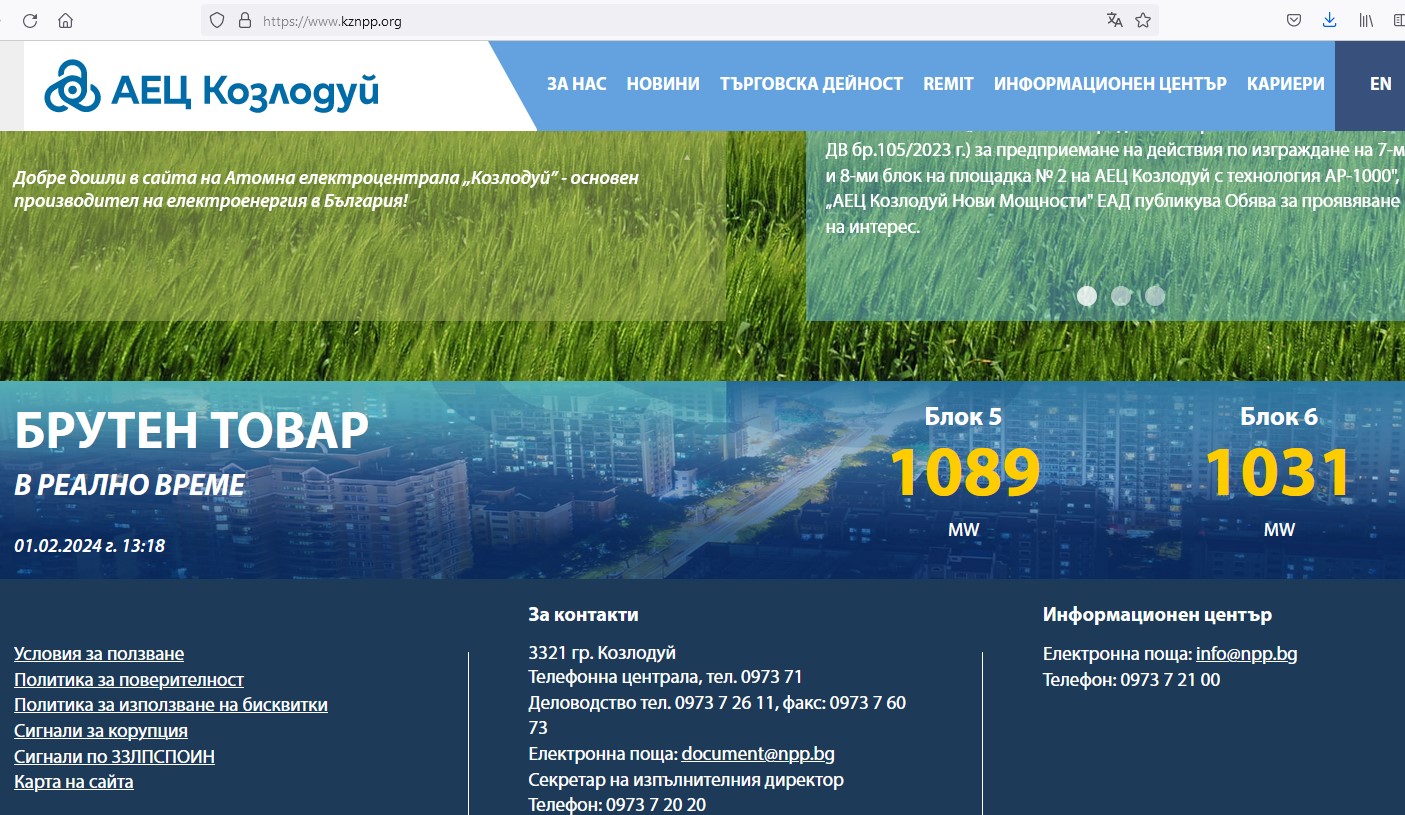
Task: Bookmark this page with star icon
Action: 1143,20
